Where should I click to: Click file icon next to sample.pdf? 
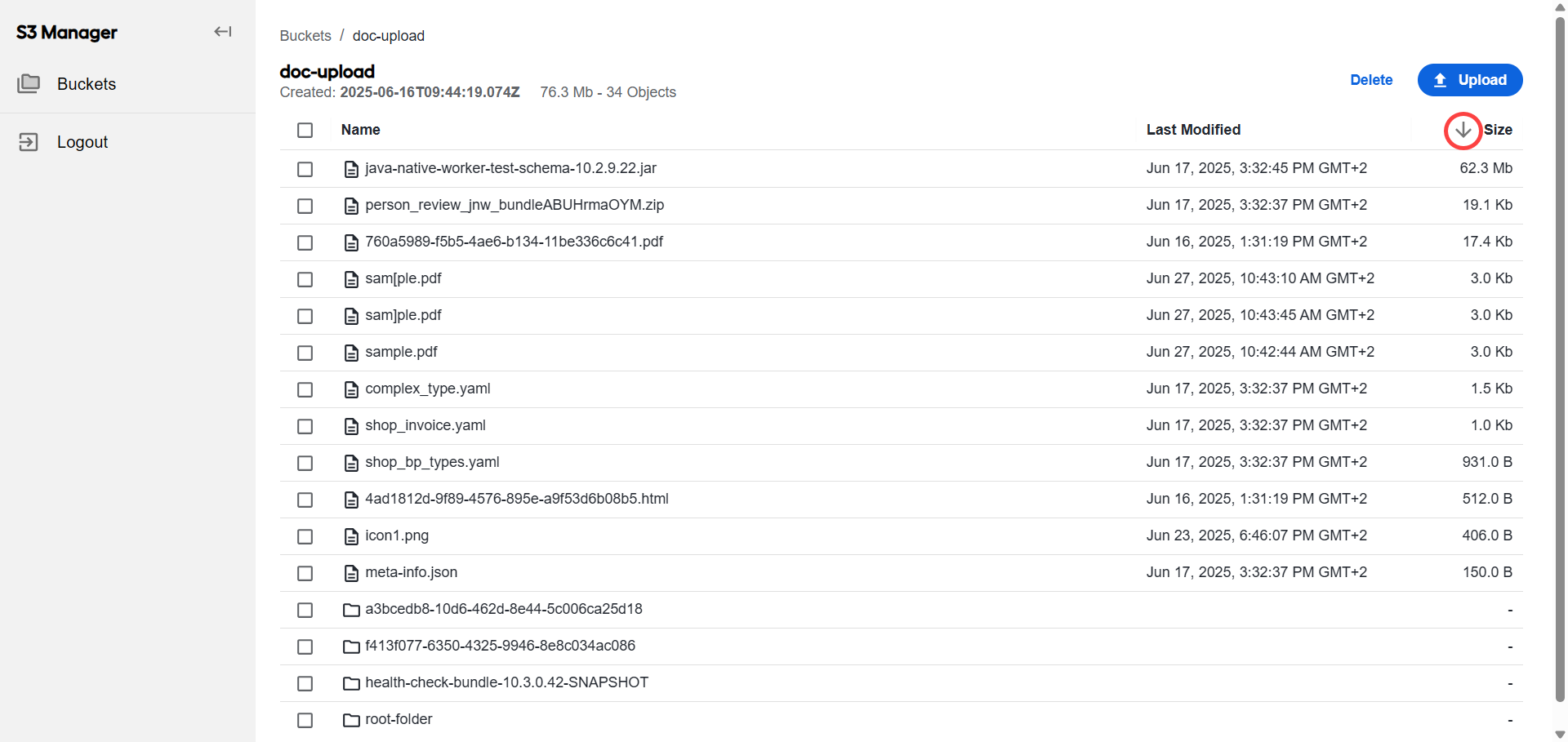point(351,353)
